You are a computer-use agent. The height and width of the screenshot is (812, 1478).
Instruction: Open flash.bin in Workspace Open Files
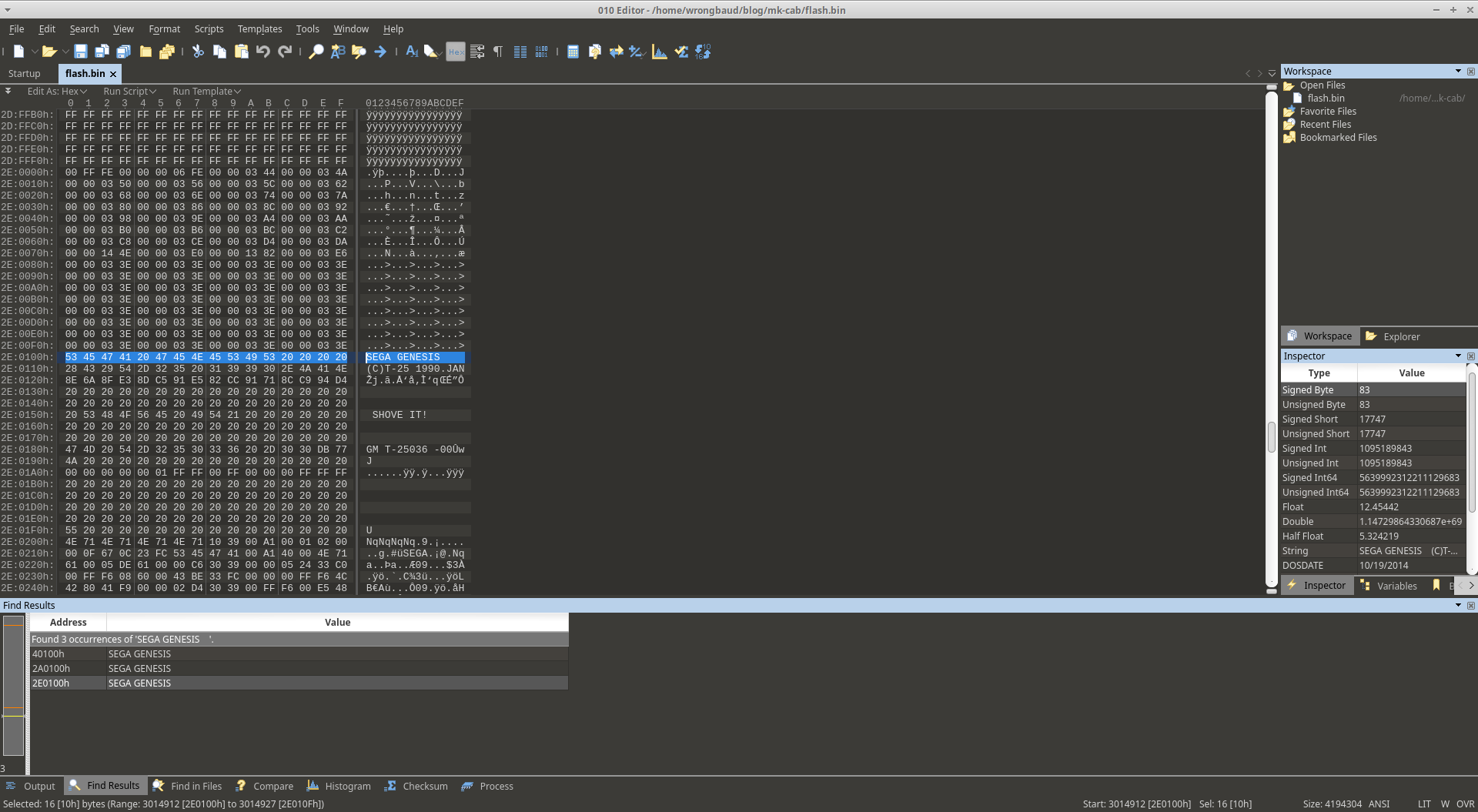pos(1326,98)
